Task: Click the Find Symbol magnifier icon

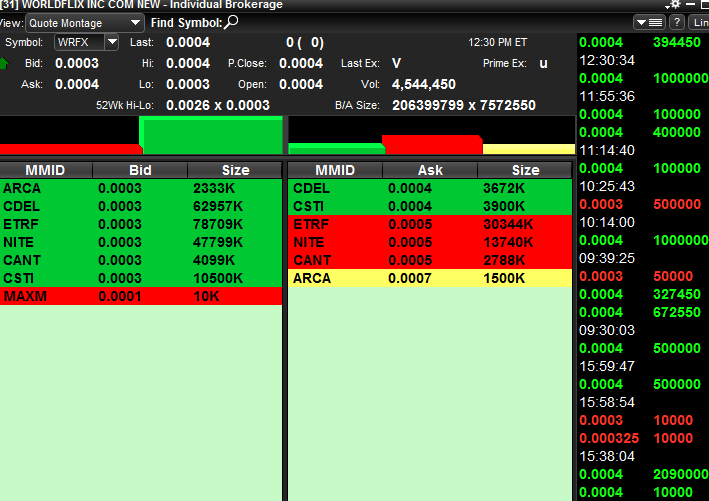Action: [231, 22]
